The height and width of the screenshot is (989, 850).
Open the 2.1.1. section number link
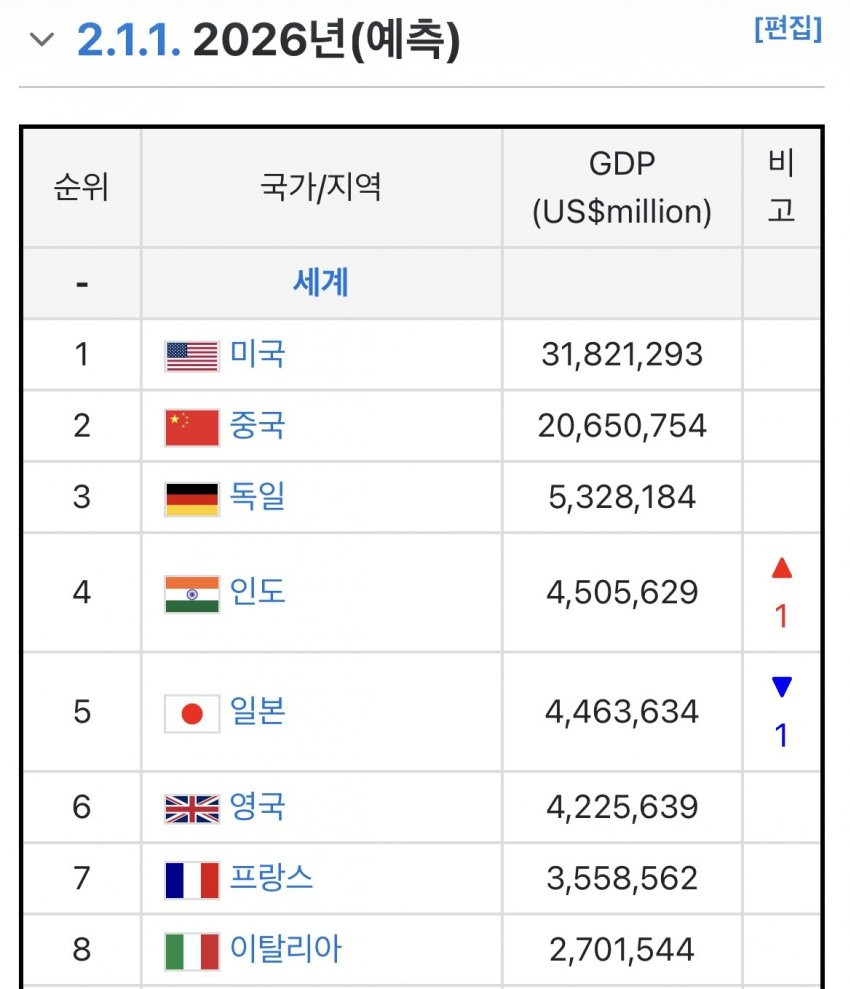tap(129, 40)
